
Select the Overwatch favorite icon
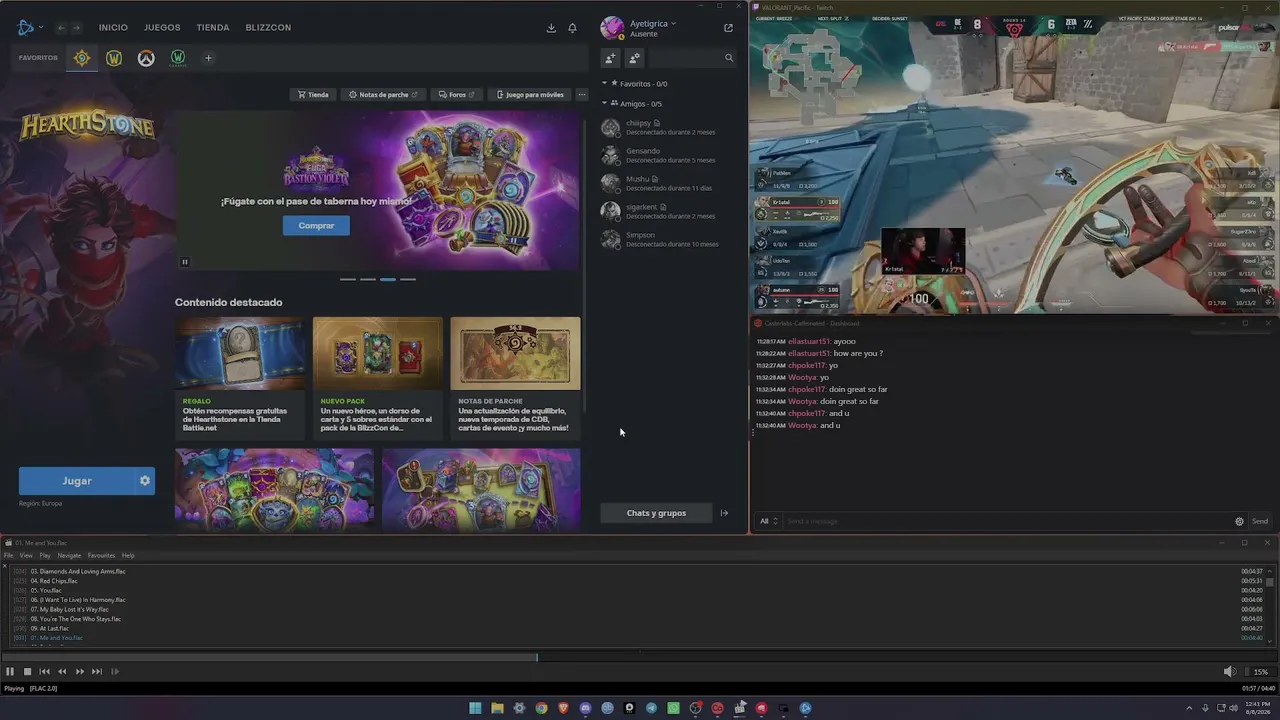146,58
